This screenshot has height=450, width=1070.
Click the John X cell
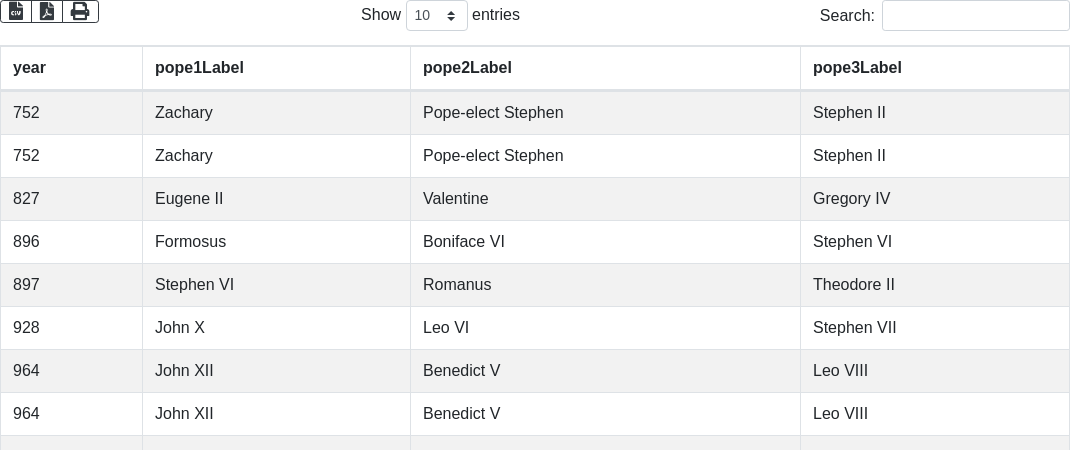276,328
